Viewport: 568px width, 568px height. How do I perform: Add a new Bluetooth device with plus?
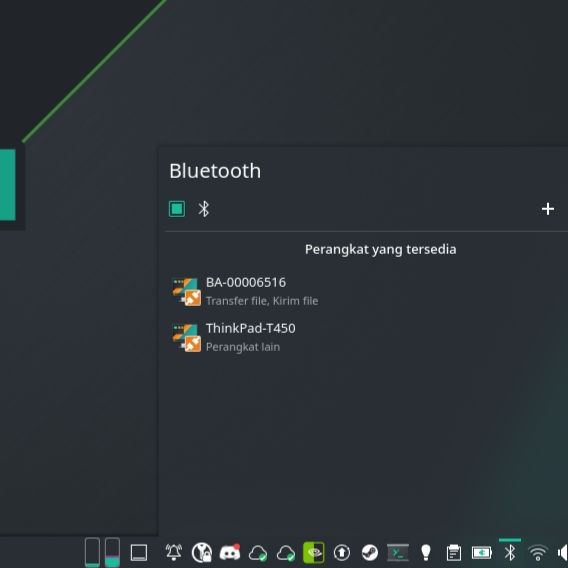[548, 209]
